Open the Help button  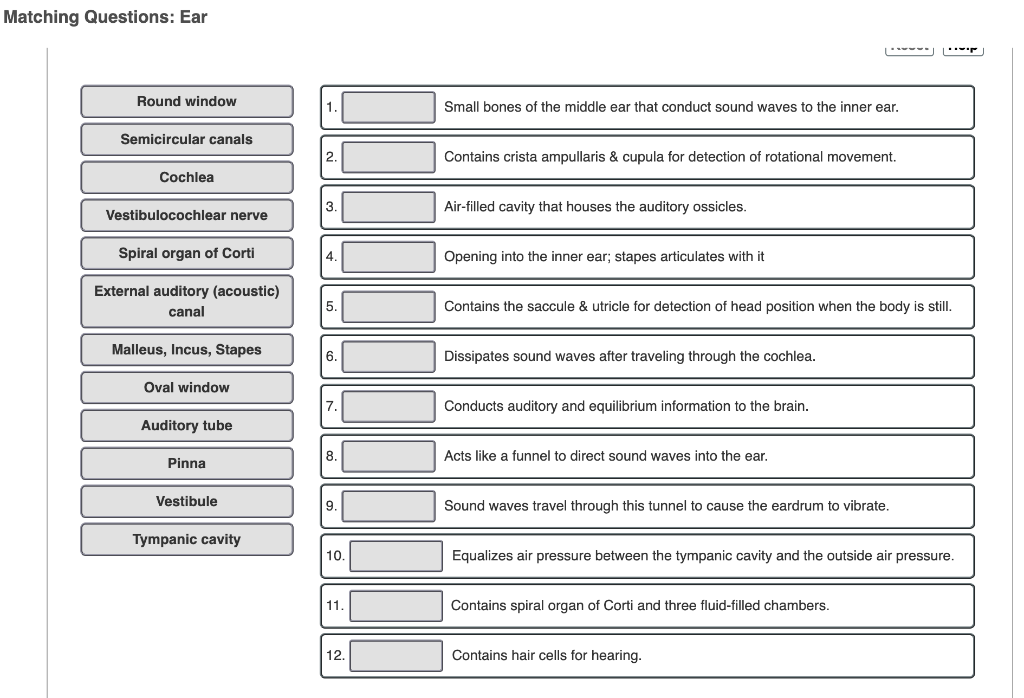pos(962,46)
